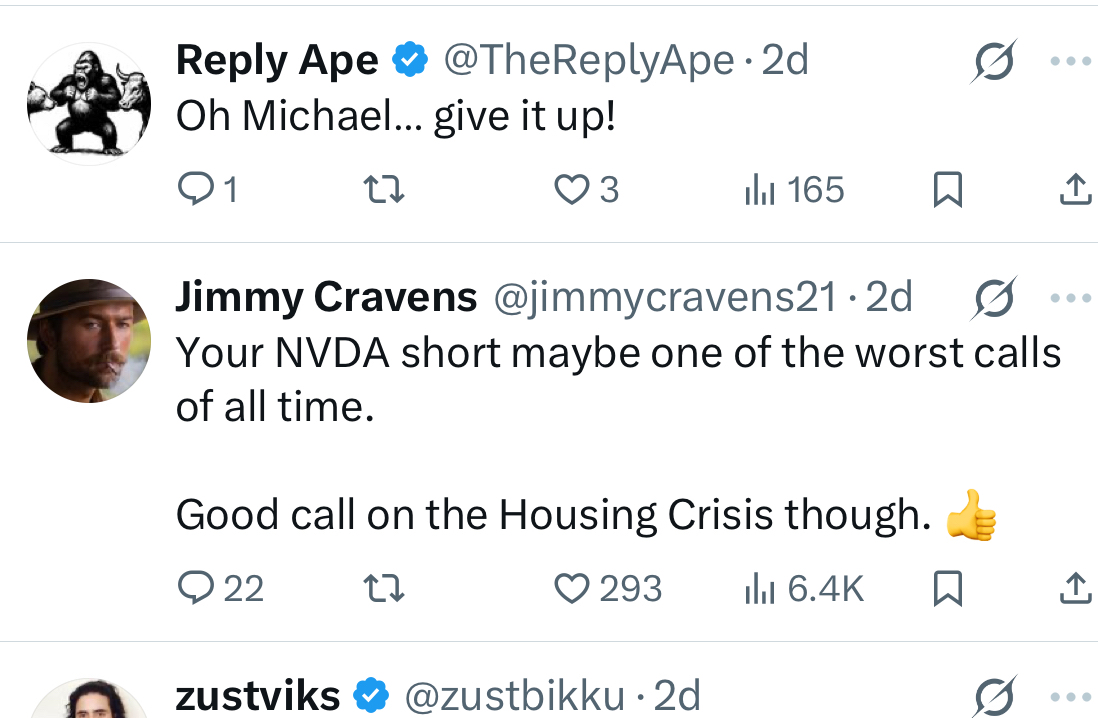
Task: Share Reply Ape's tweet
Action: [x=1076, y=189]
